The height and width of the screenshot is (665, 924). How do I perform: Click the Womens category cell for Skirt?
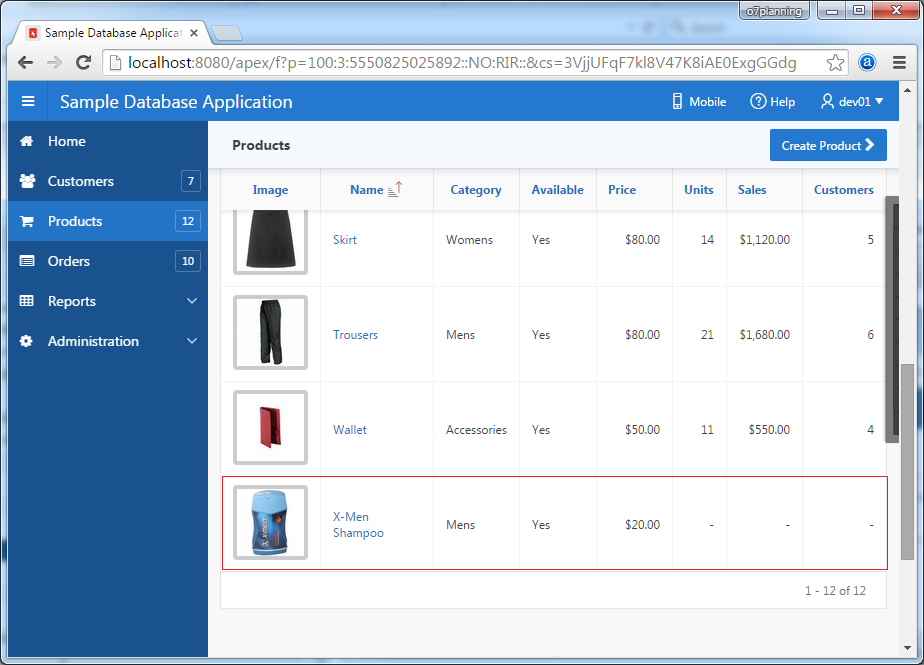point(469,239)
